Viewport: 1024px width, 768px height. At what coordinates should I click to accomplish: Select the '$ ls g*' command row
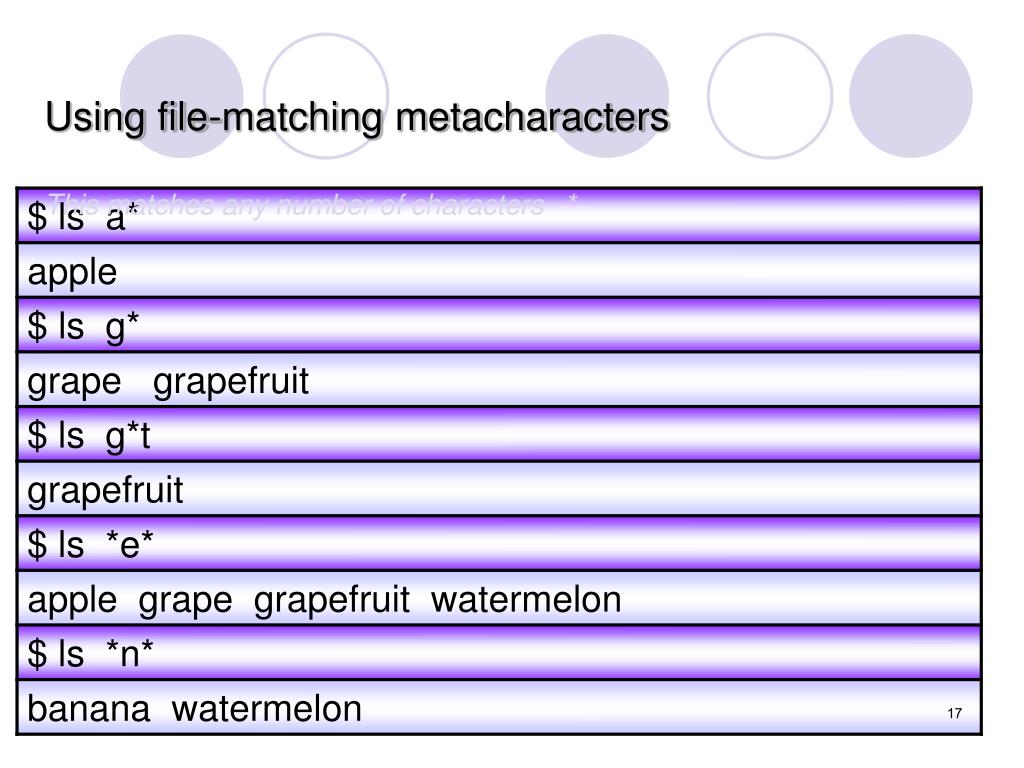(499, 325)
